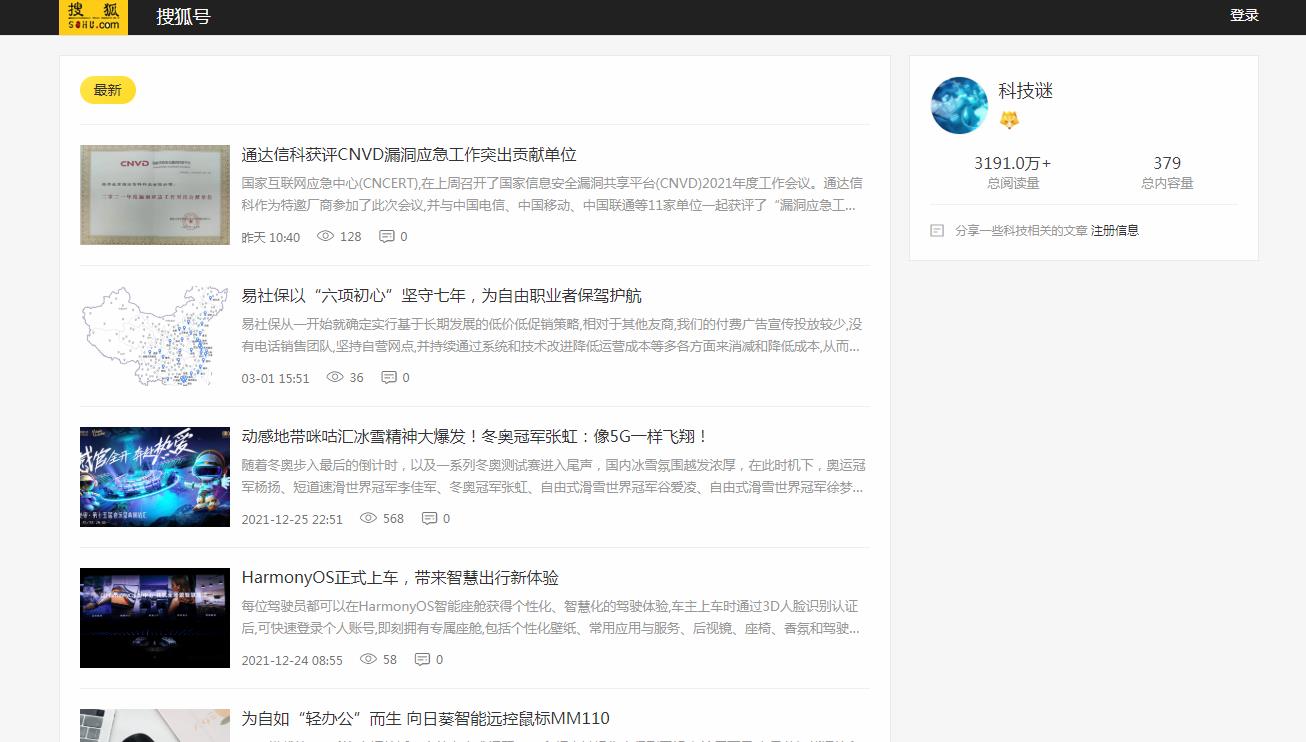Click the comment icon for the 动感地带 article
The image size is (1306, 742).
click(430, 519)
